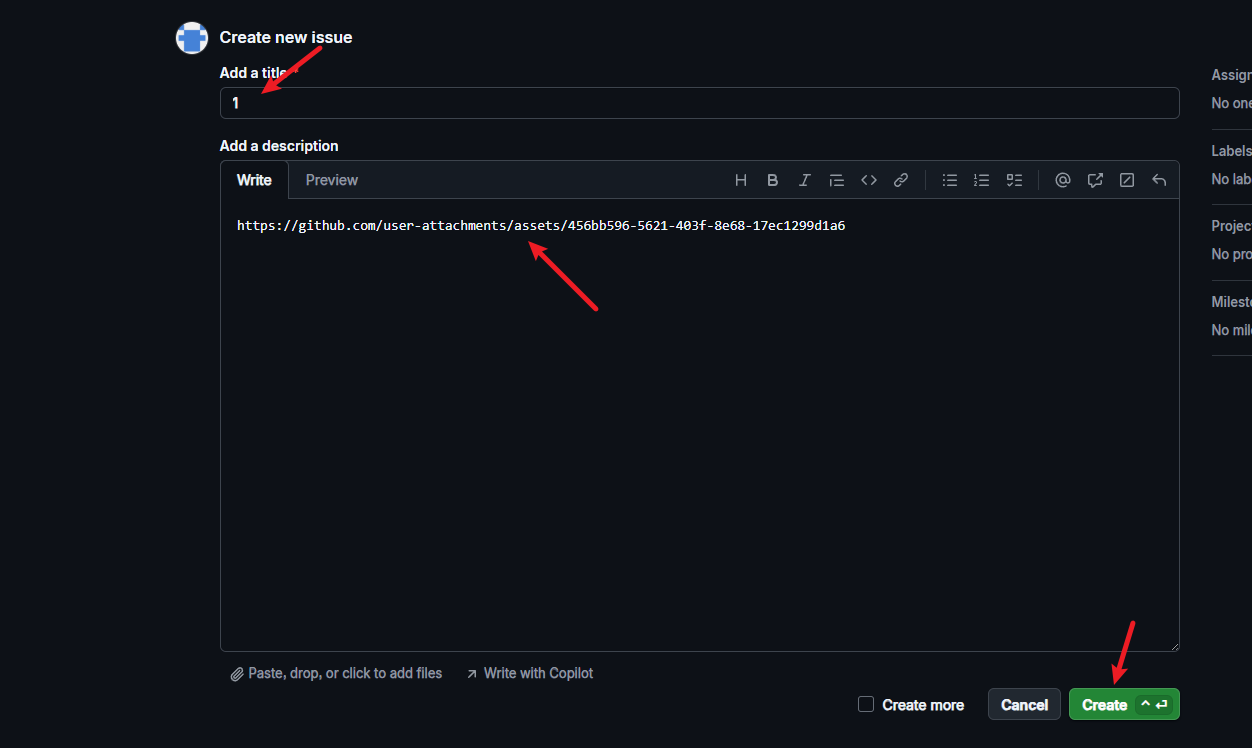This screenshot has width=1252, height=748.
Task: Click inside the description text area
Action: click(x=700, y=425)
